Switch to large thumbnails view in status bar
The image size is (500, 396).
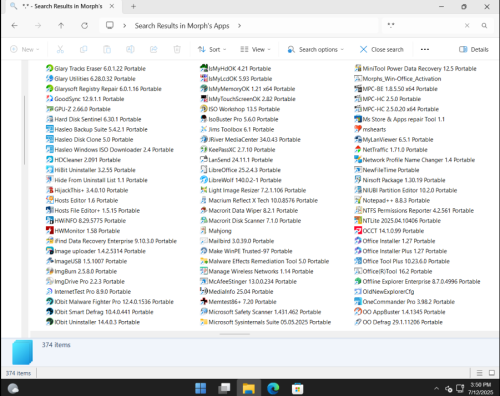coord(492,373)
